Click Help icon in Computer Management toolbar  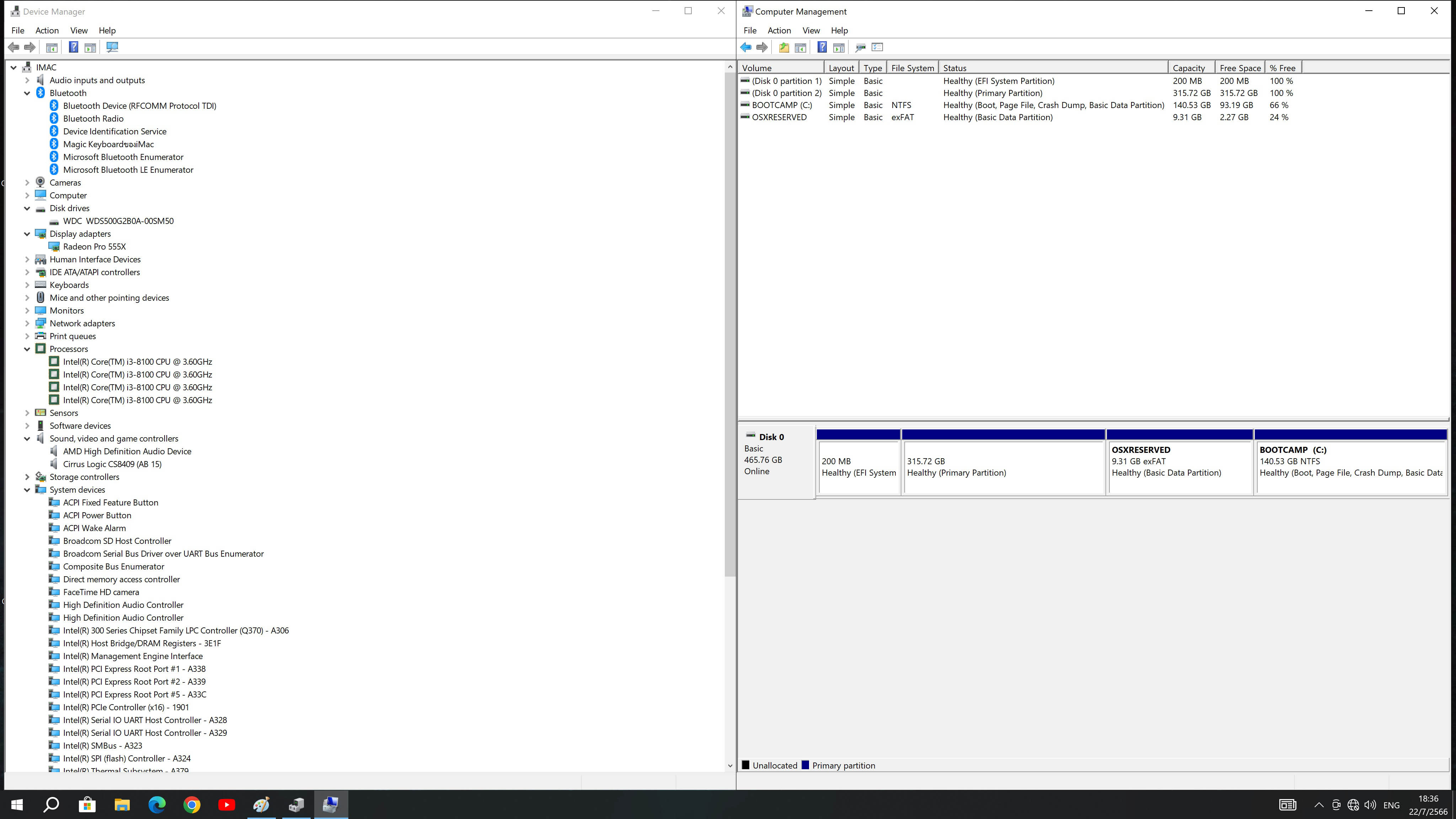point(823,48)
